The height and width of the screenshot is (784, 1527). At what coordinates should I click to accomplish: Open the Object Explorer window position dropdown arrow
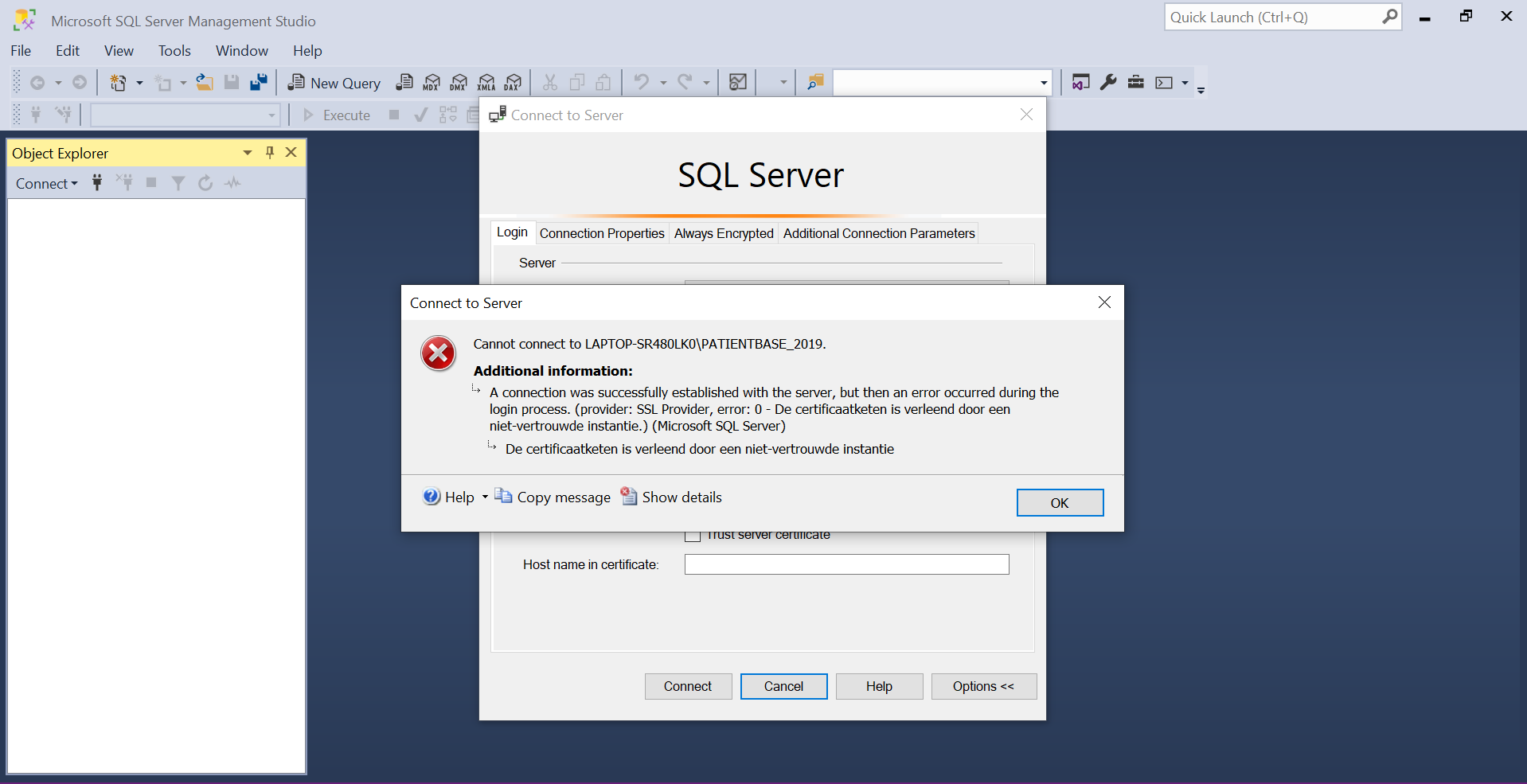(x=248, y=153)
